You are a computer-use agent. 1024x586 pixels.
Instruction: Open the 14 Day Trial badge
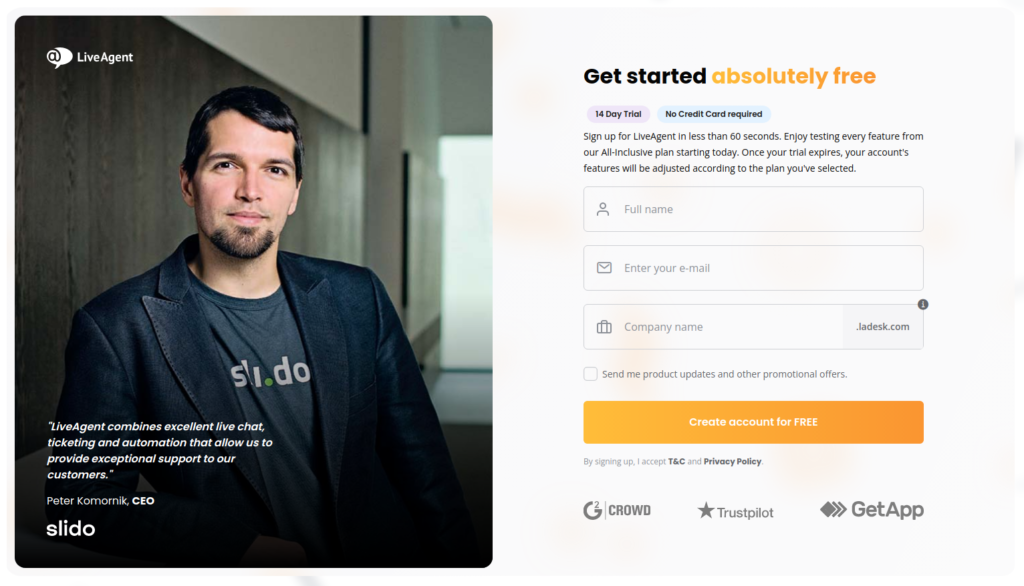click(617, 114)
